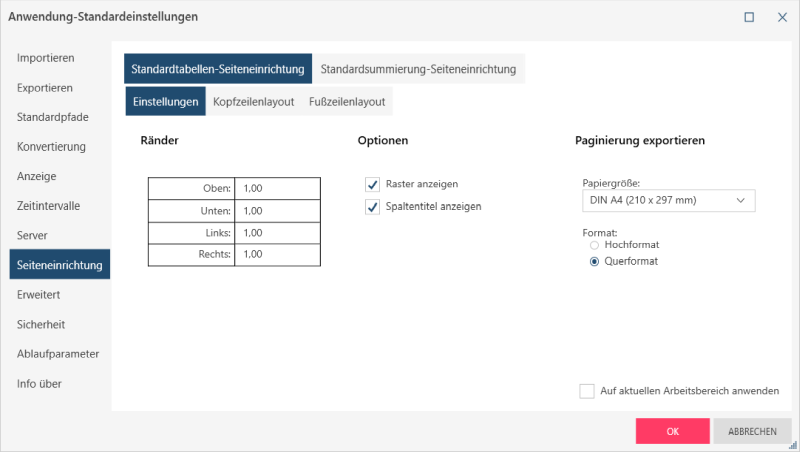Uncheck Raster anzeigen checkbox

372,184
